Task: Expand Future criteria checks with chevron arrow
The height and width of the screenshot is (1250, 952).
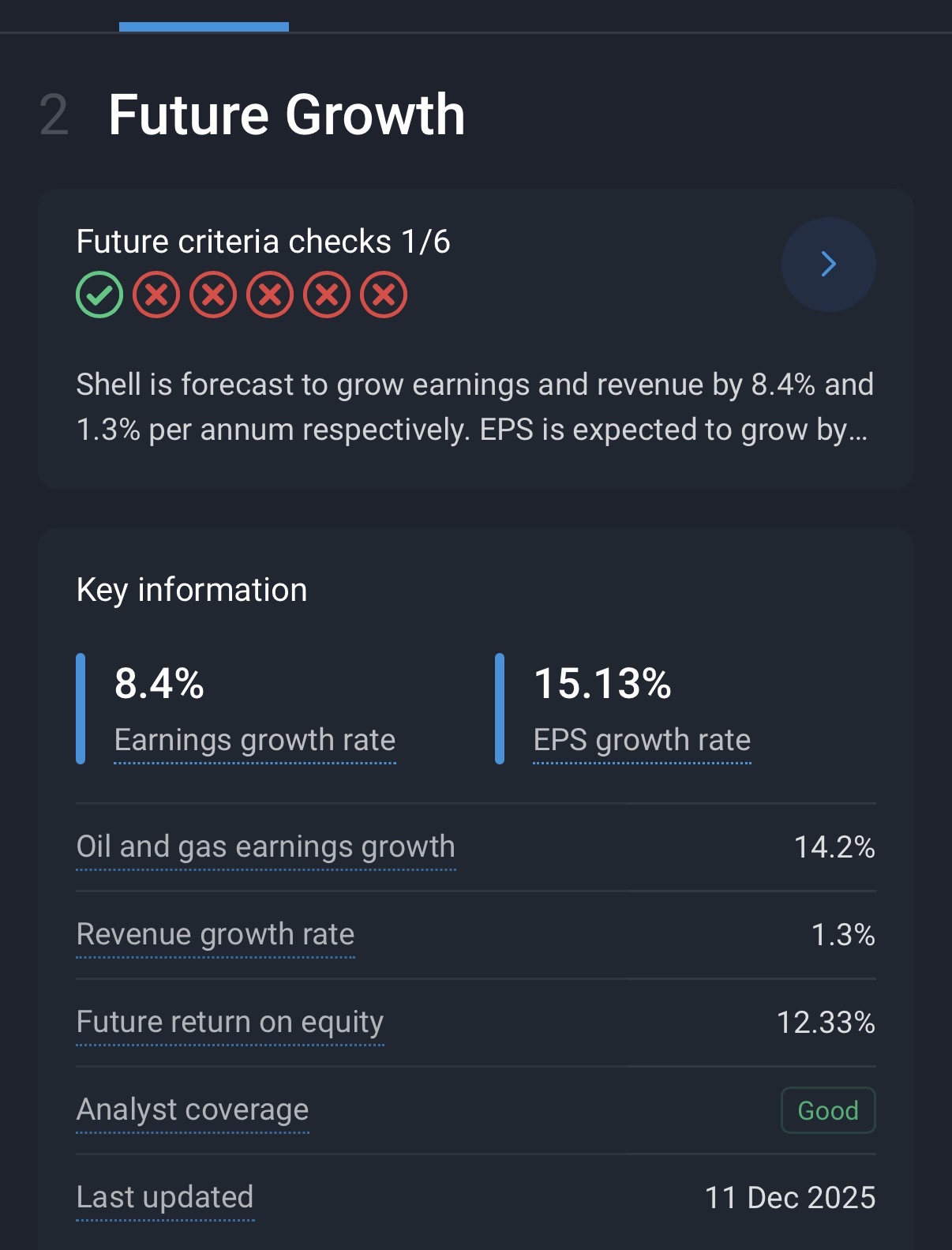Action: pos(828,264)
